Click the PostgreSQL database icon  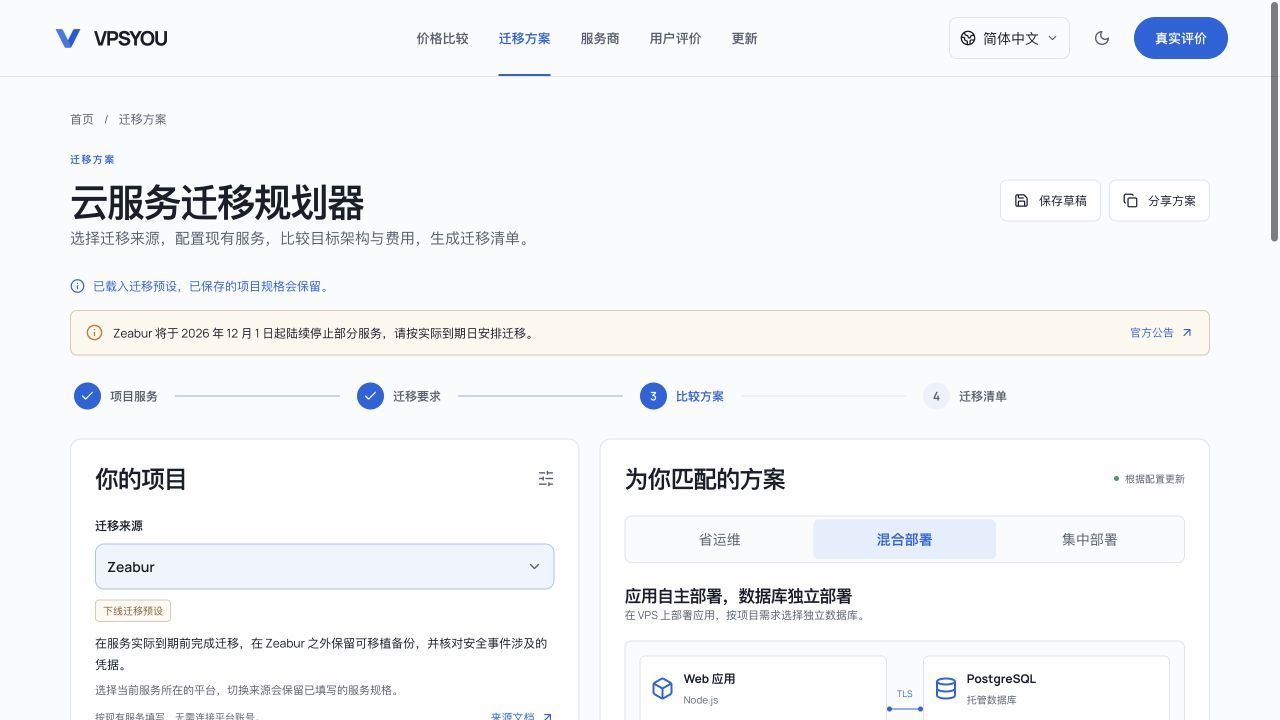click(945, 688)
